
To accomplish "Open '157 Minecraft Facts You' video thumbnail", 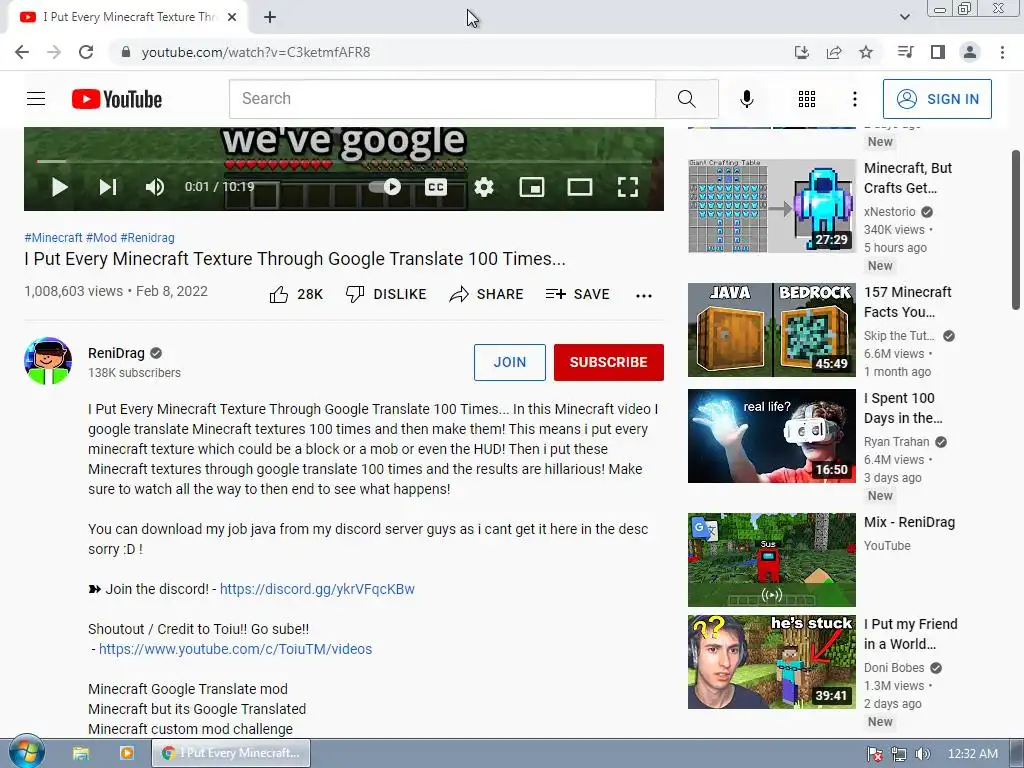I will [x=771, y=330].
